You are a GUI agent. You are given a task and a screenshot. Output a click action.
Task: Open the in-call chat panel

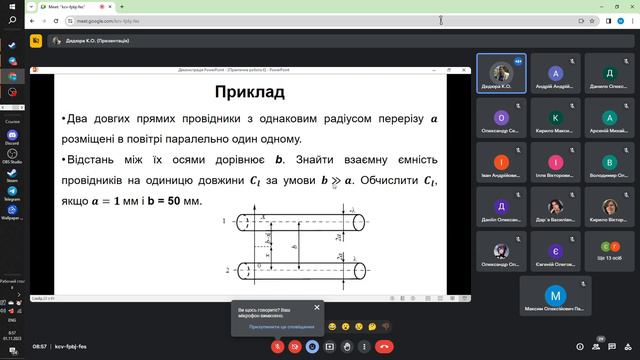(612, 347)
